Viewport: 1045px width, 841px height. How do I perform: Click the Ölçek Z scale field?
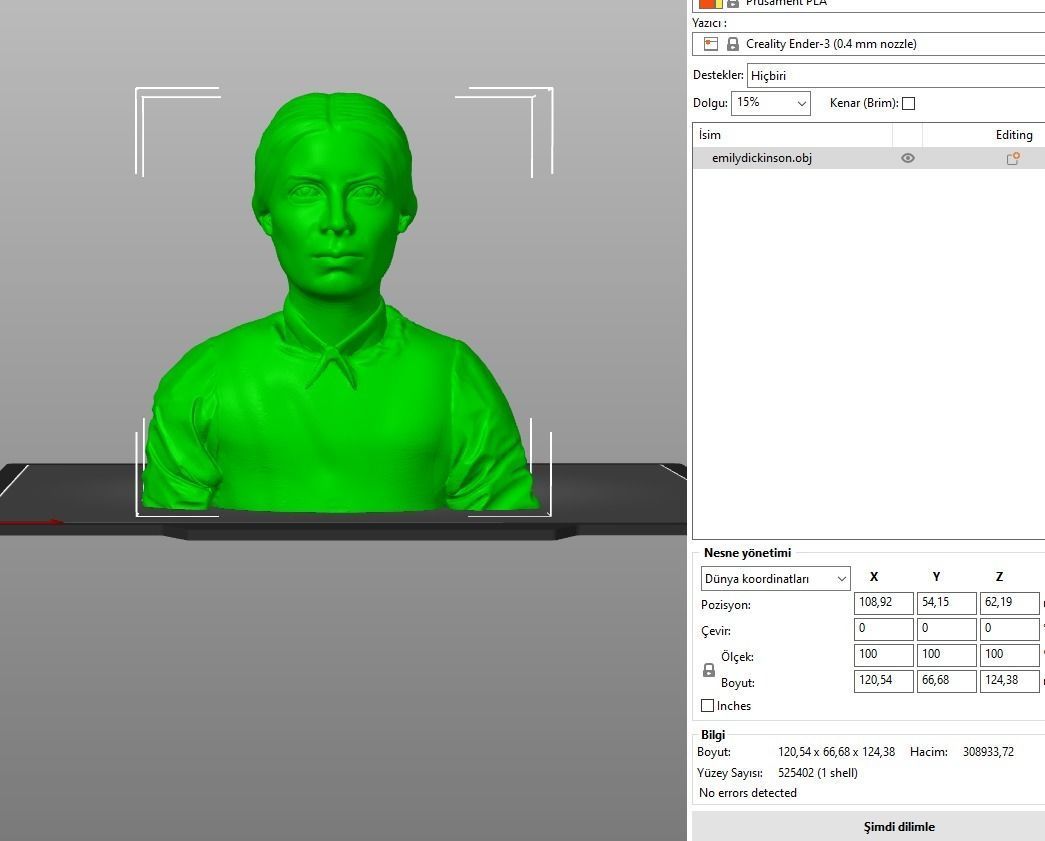click(1010, 655)
